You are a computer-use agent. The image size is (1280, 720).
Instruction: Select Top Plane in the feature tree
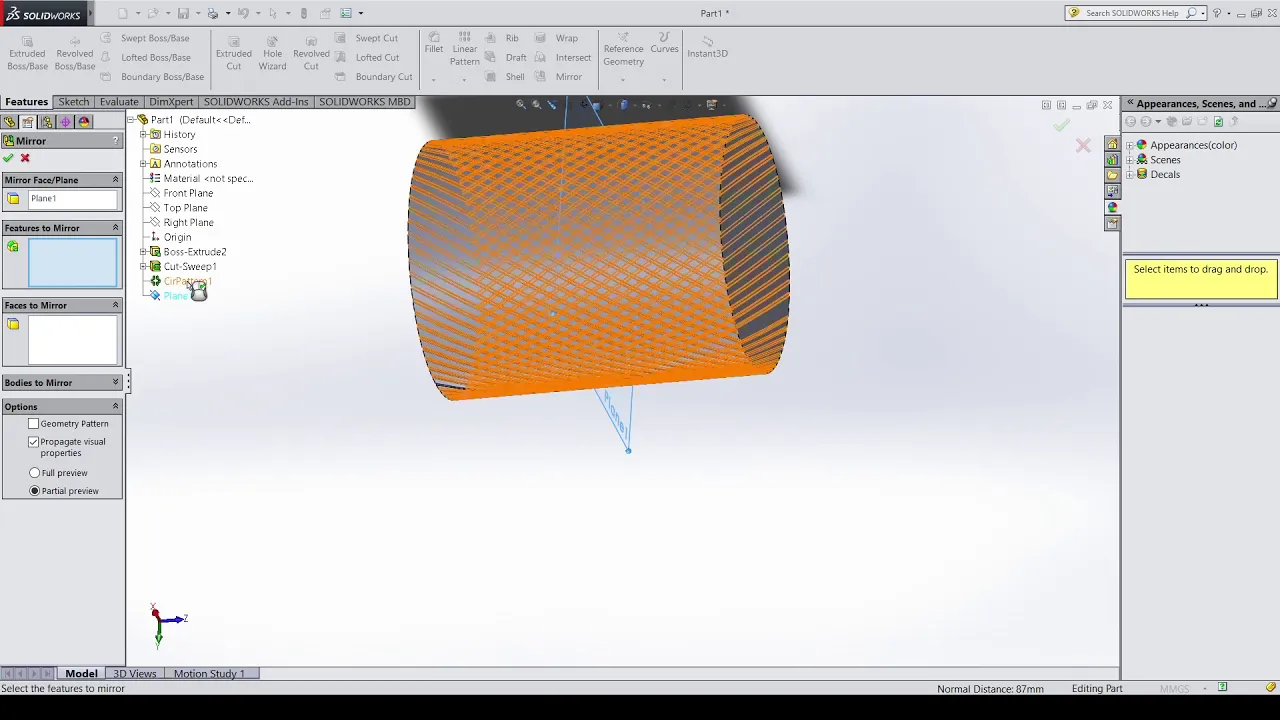coord(185,208)
